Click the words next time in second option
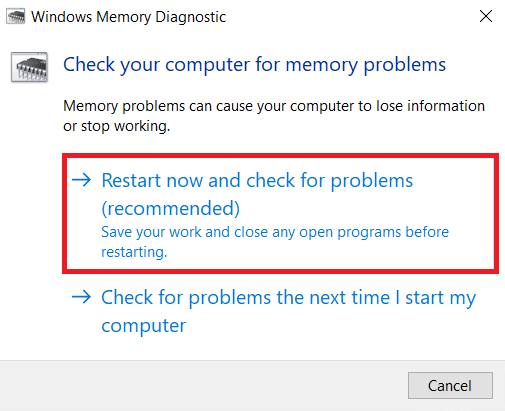This screenshot has width=505, height=411. (x=350, y=297)
